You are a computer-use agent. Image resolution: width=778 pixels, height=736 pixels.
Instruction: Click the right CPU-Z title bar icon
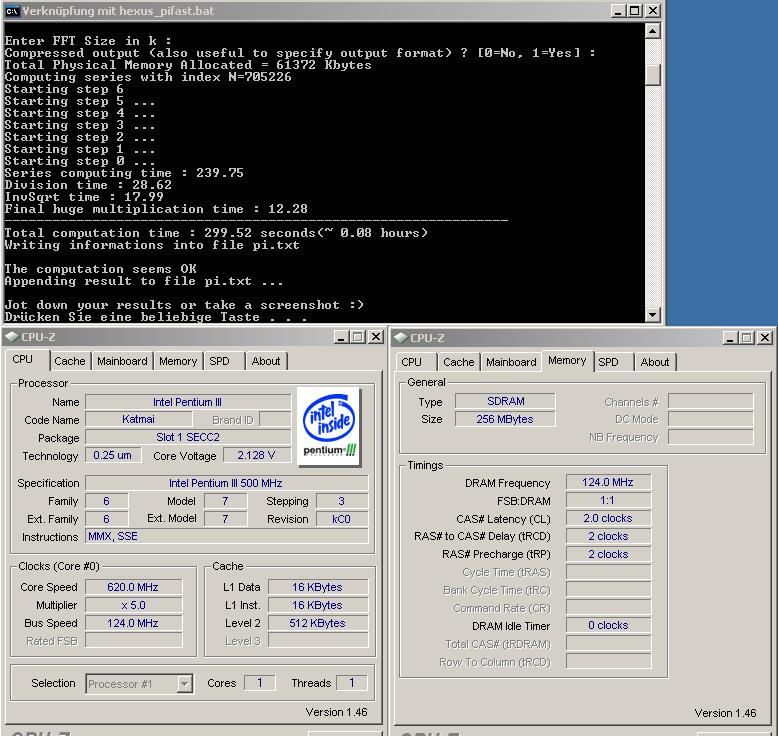400,338
